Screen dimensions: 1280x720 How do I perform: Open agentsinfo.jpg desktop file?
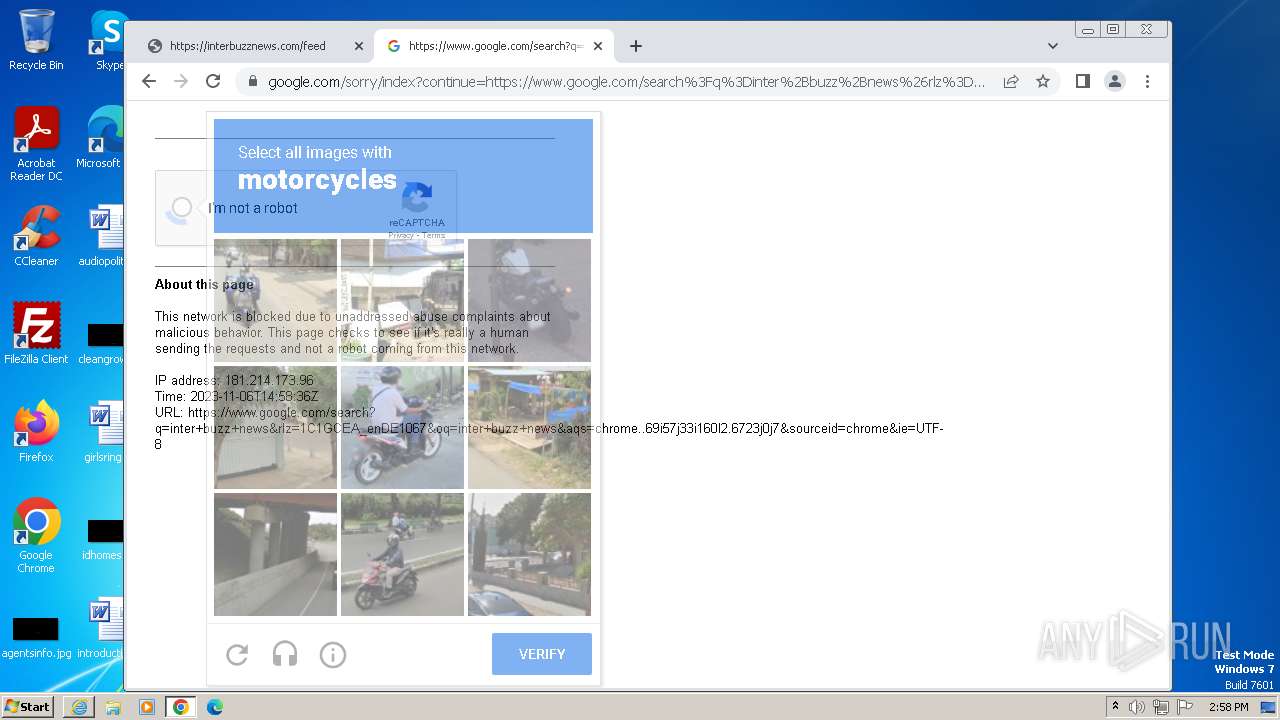click(36, 637)
